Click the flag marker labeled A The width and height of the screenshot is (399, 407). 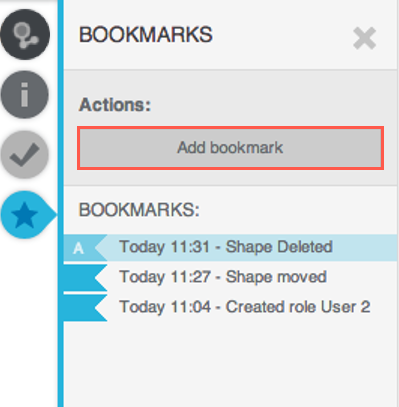(x=83, y=248)
